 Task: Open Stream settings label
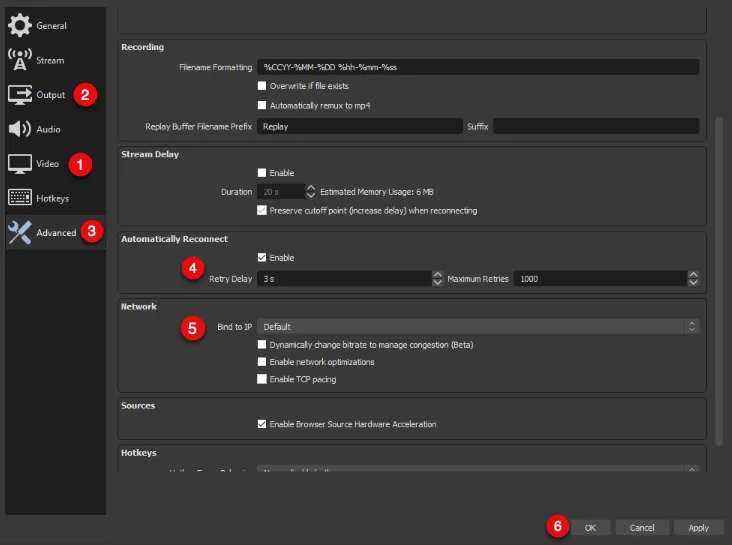click(x=50, y=60)
